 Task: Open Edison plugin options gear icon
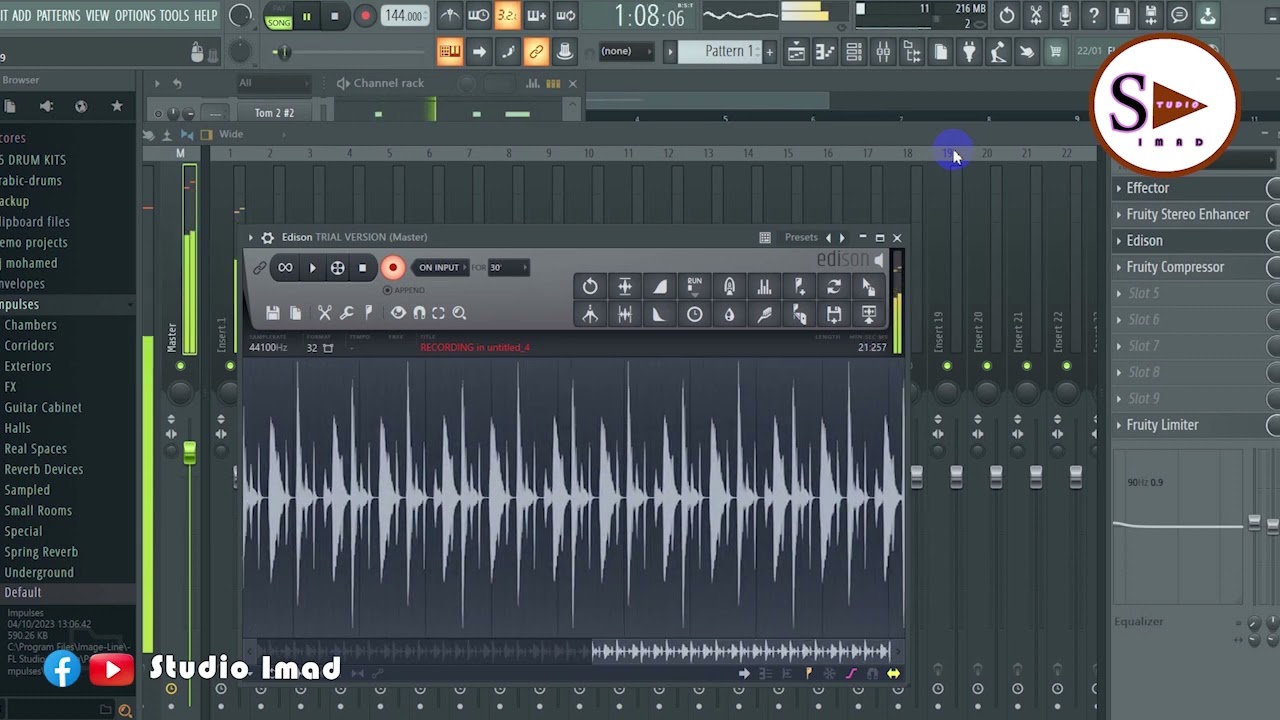[267, 237]
